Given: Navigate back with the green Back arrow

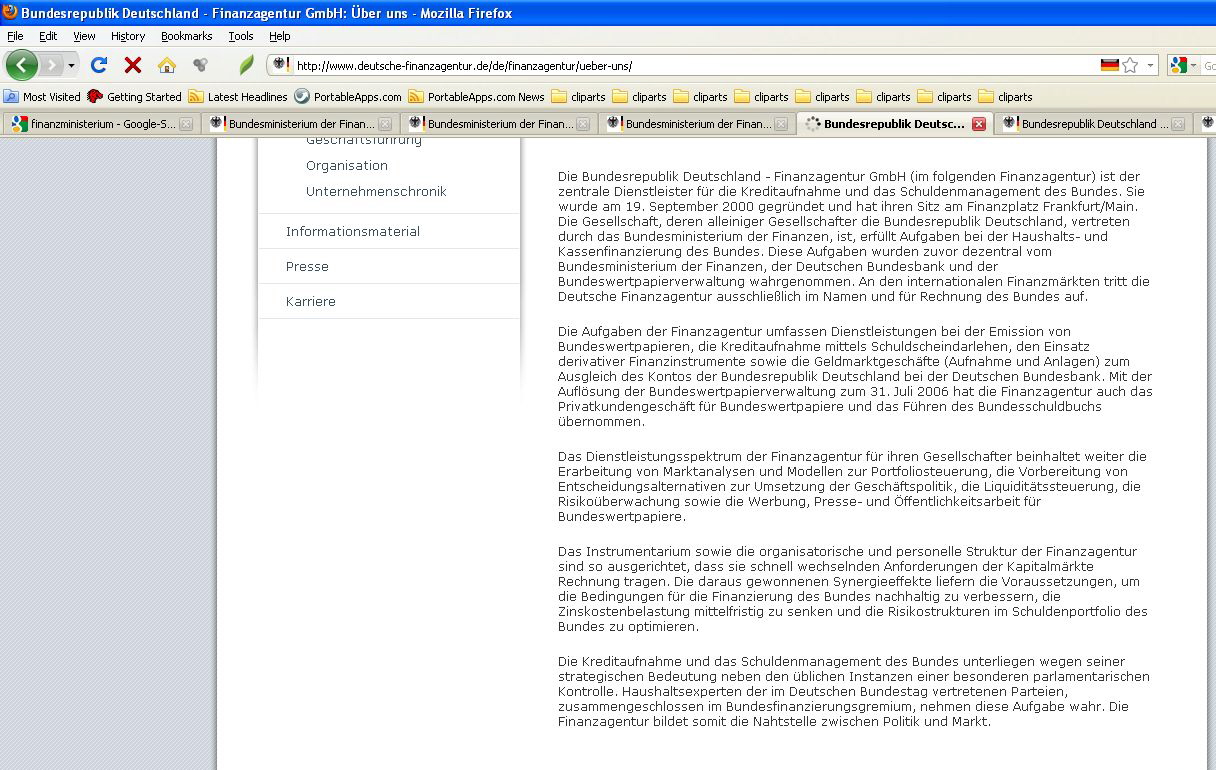Looking at the screenshot, I should [x=22, y=64].
